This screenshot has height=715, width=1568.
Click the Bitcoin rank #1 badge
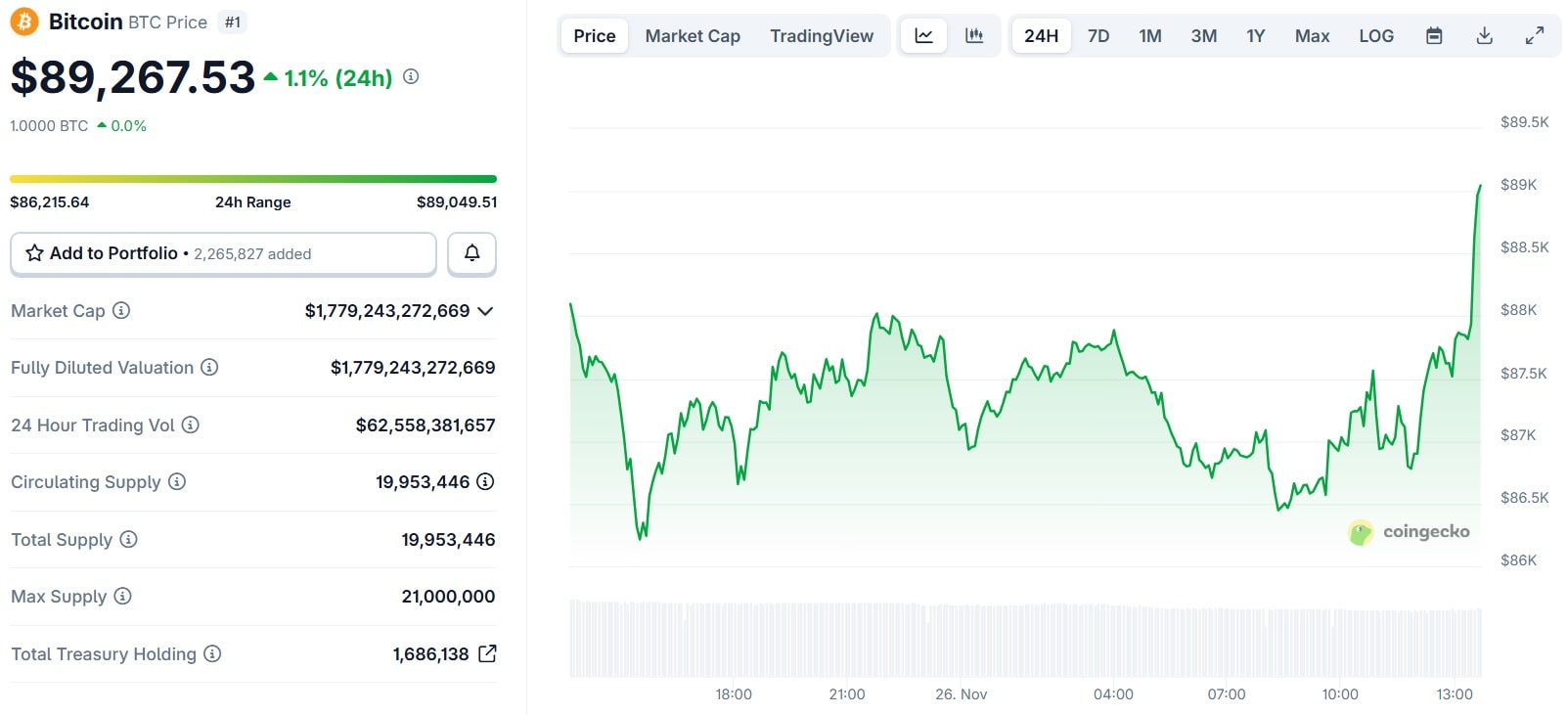coord(233,22)
